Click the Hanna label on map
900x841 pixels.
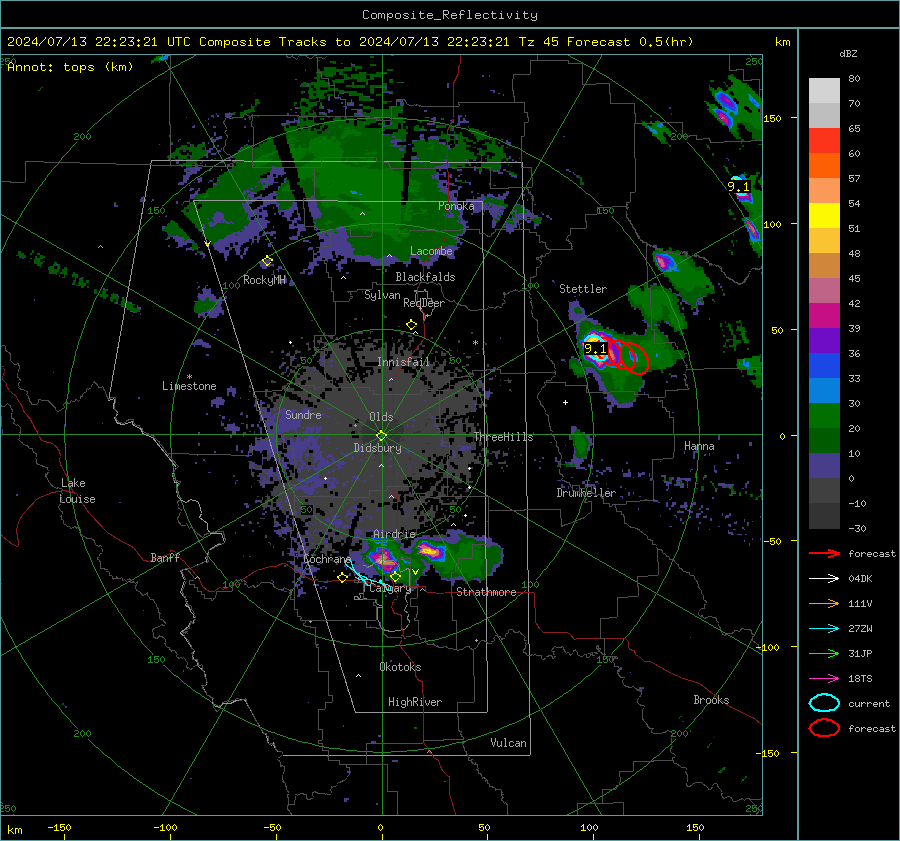coord(699,446)
